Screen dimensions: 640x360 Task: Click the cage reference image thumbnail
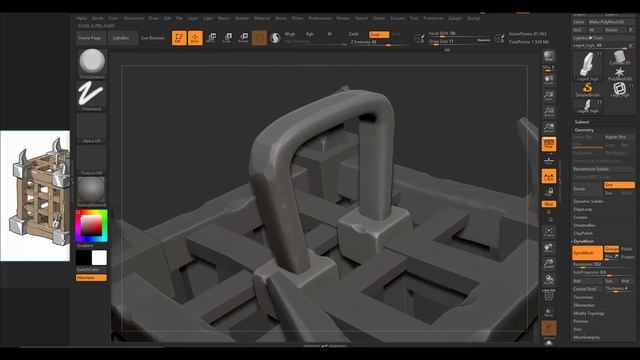coord(35,196)
